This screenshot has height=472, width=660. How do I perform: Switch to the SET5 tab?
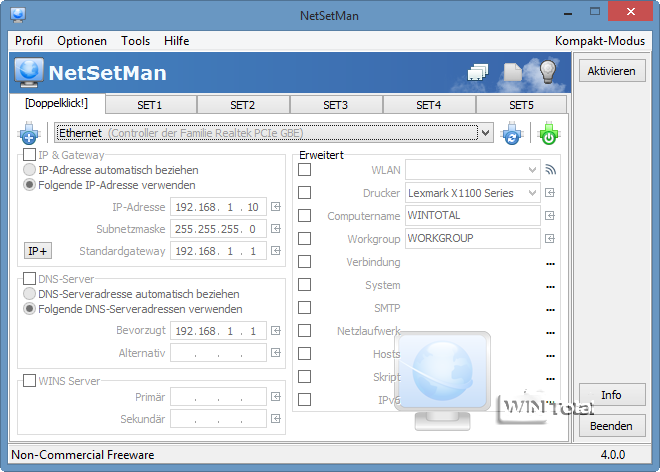point(522,105)
